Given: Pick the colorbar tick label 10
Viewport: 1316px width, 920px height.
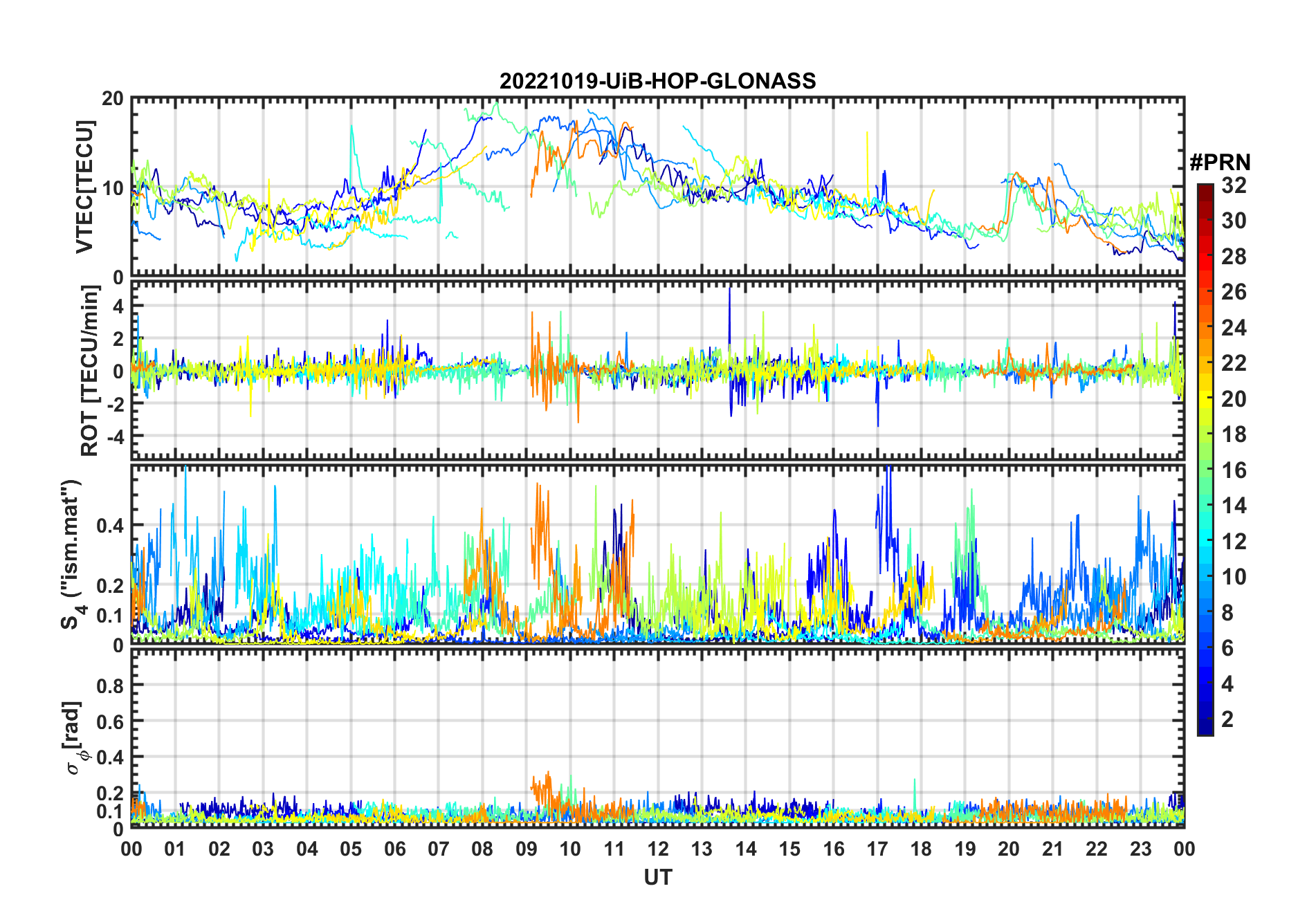Looking at the screenshot, I should 1234,577.
